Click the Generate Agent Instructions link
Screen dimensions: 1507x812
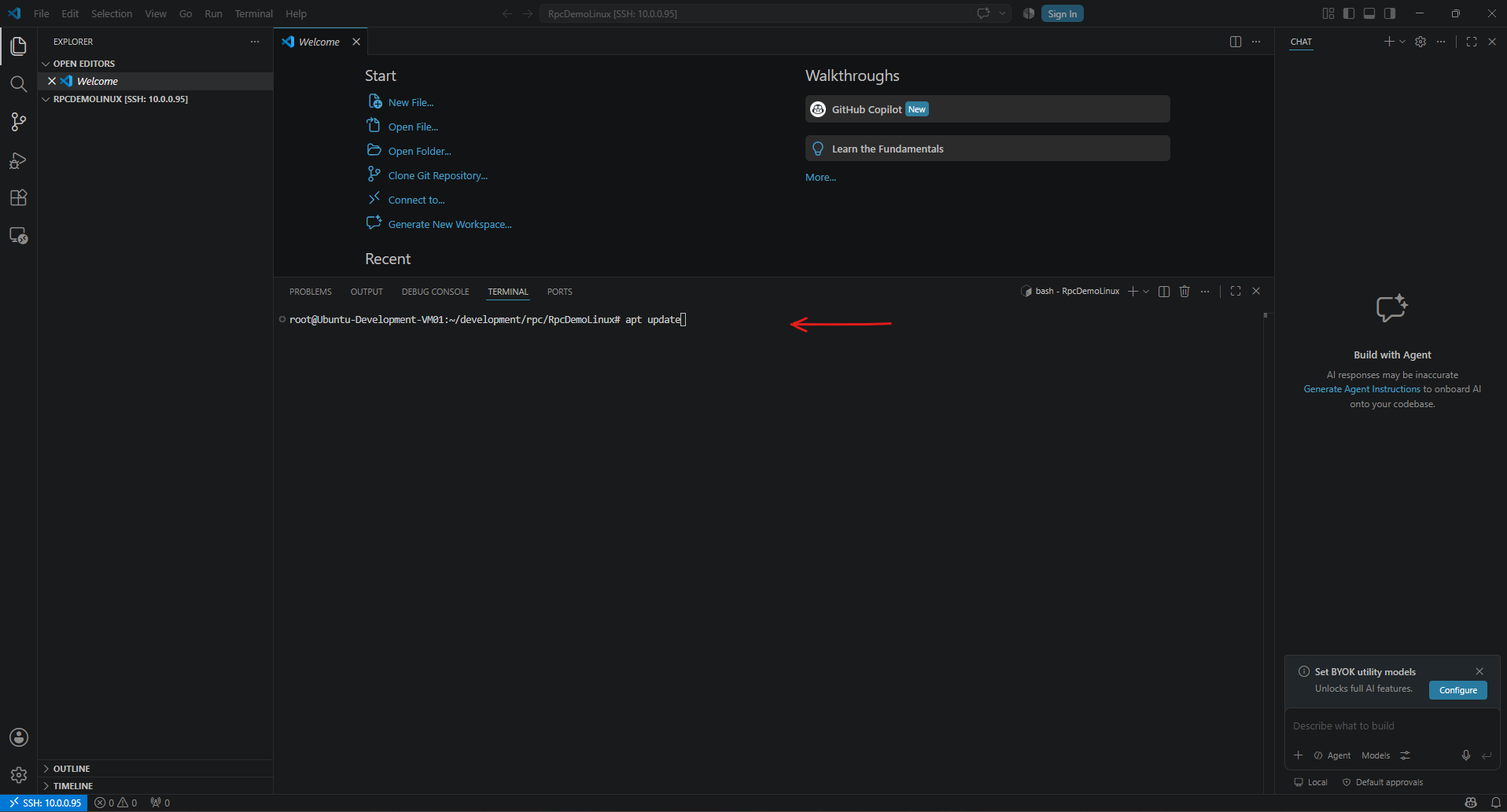pos(1362,389)
